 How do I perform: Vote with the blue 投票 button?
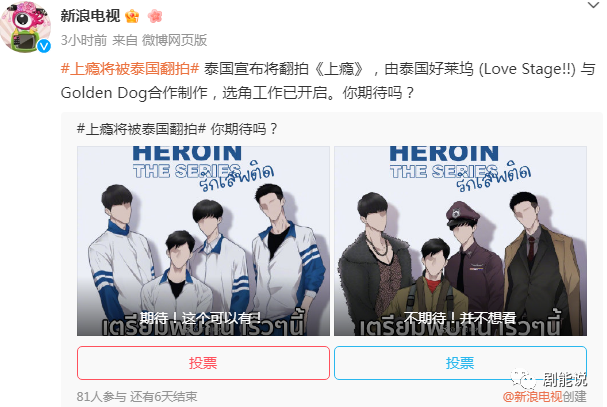460,363
